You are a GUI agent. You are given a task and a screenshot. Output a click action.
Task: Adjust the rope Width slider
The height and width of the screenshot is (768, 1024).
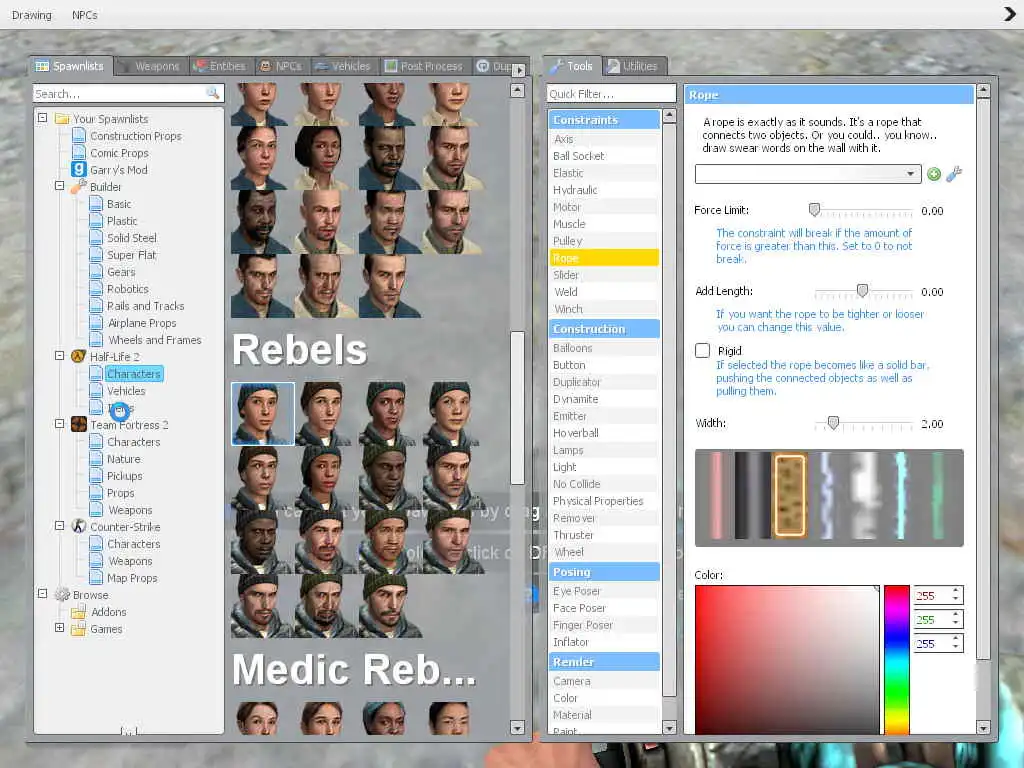[x=833, y=423]
